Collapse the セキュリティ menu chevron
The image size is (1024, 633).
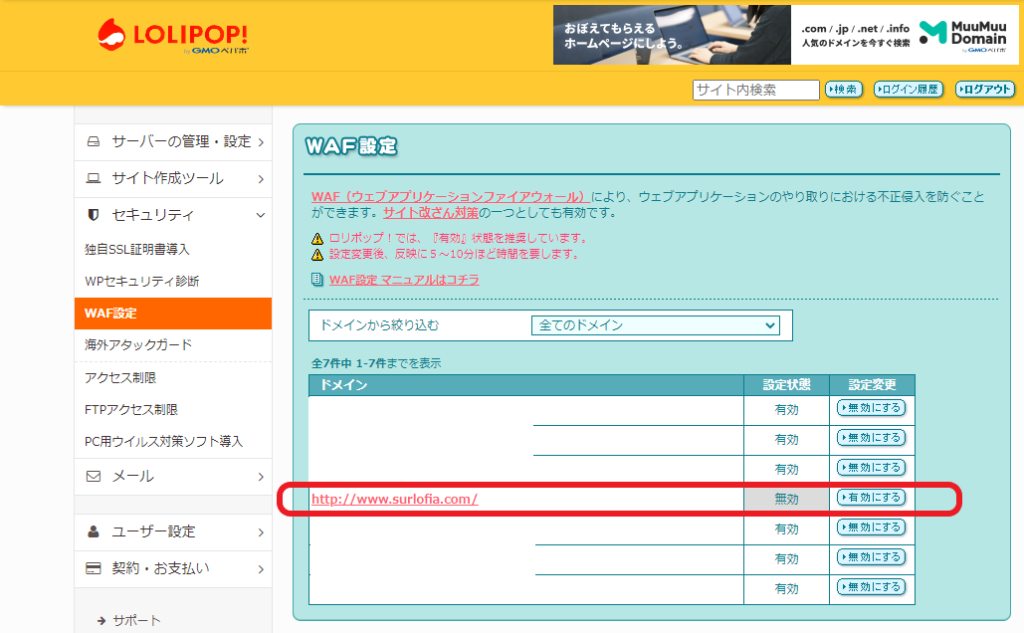pos(260,215)
